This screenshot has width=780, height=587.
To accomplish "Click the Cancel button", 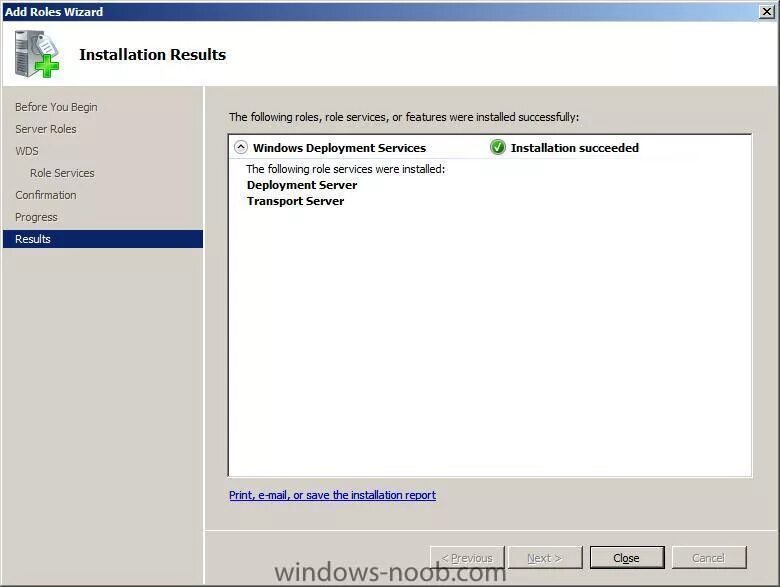I will coord(709,558).
